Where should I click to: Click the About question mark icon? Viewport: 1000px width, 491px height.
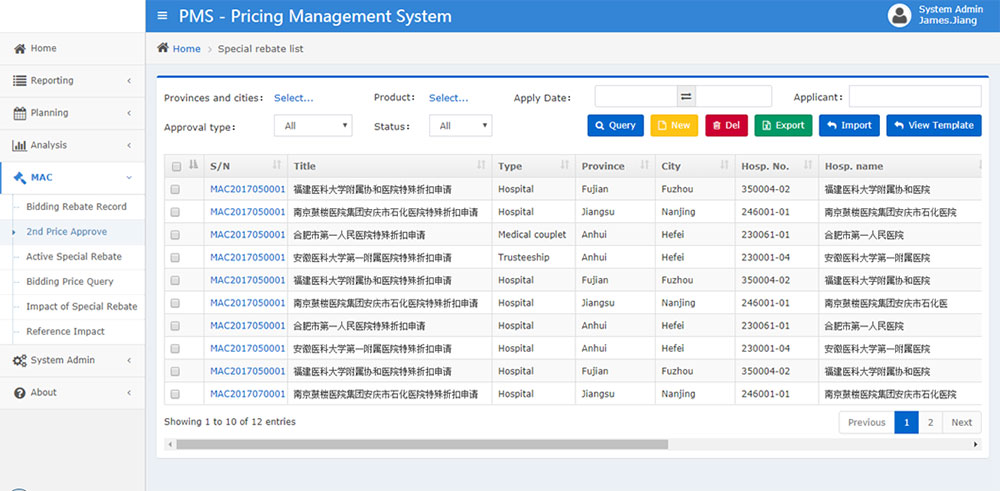tap(20, 393)
